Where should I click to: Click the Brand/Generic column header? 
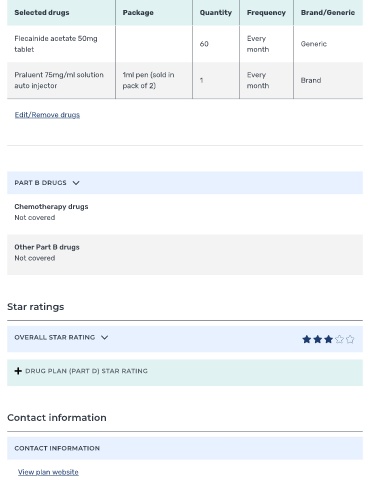[x=328, y=13]
